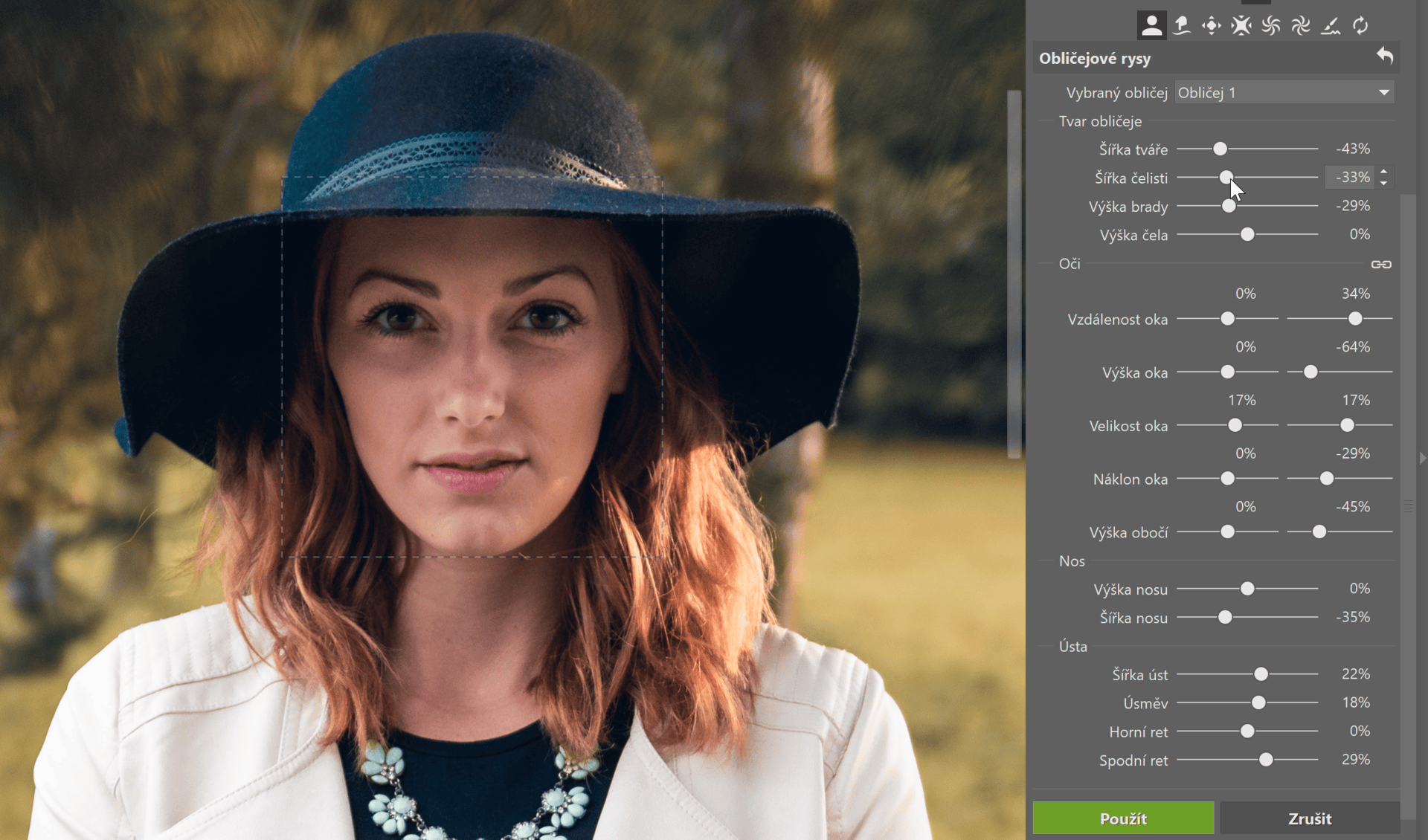Select the push/smudge finger warp tool
This screenshot has height=840, width=1428.
pyautogui.click(x=1181, y=26)
